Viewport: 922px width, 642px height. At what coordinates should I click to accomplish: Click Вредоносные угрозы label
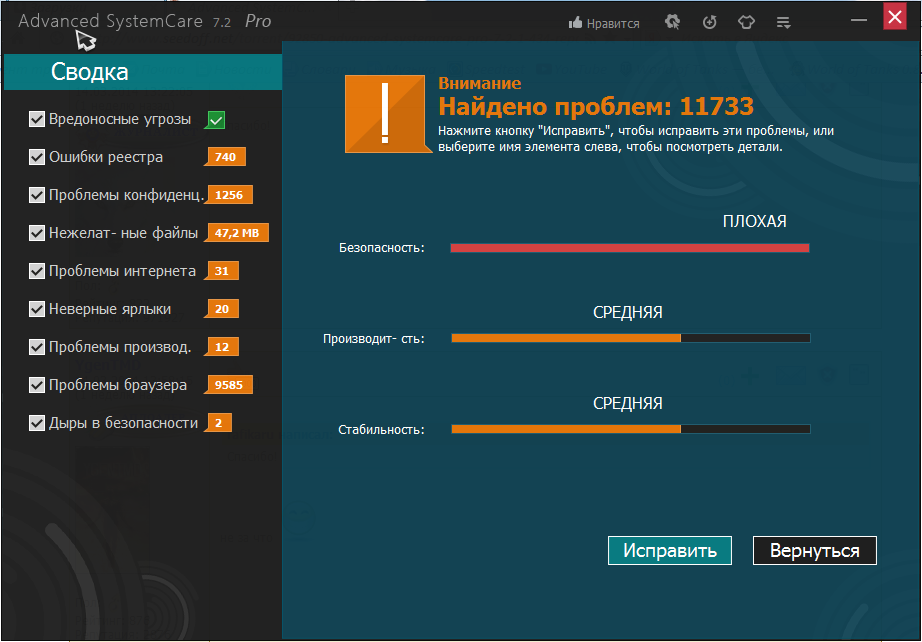pyautogui.click(x=120, y=119)
